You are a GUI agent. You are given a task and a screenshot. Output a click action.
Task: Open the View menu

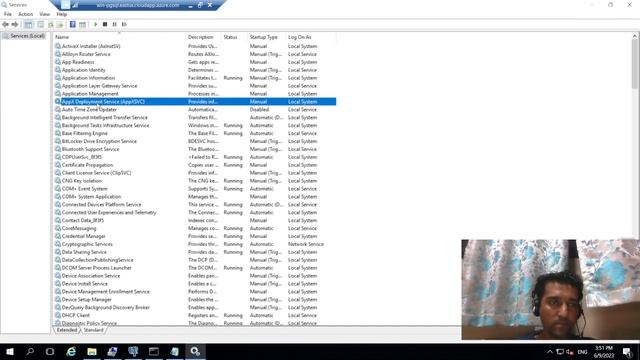[x=44, y=14]
